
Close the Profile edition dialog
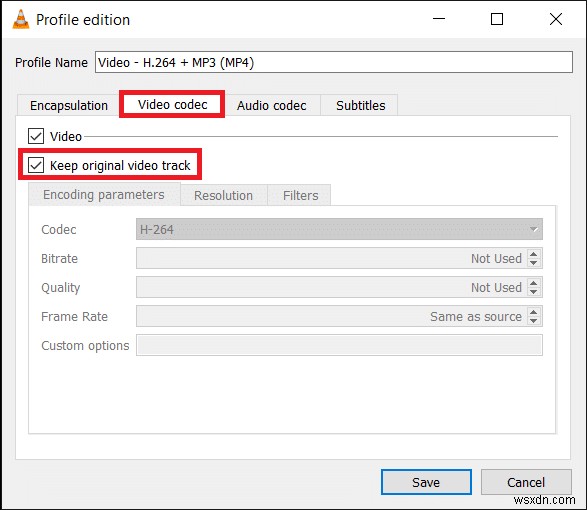[x=556, y=19]
